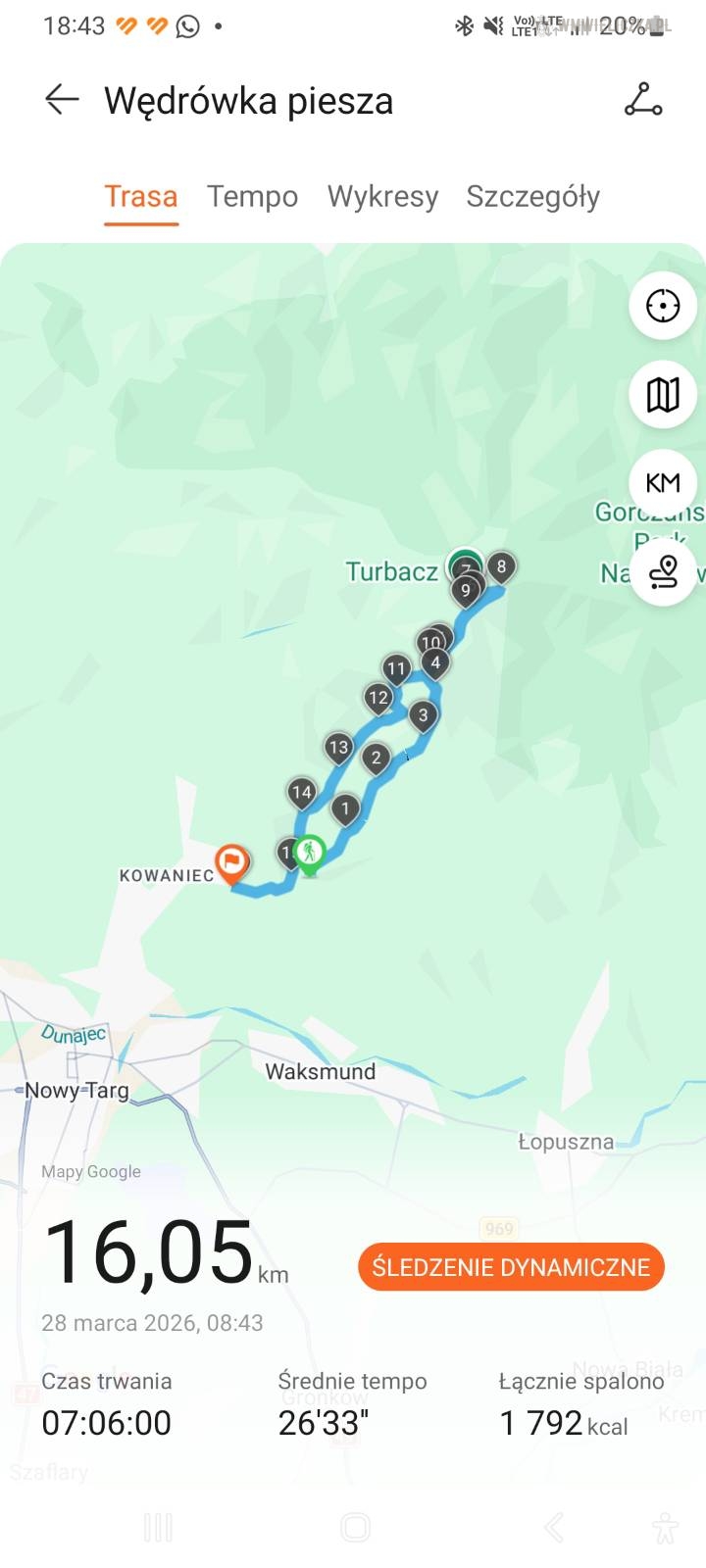Select the Trasa tab

141,196
